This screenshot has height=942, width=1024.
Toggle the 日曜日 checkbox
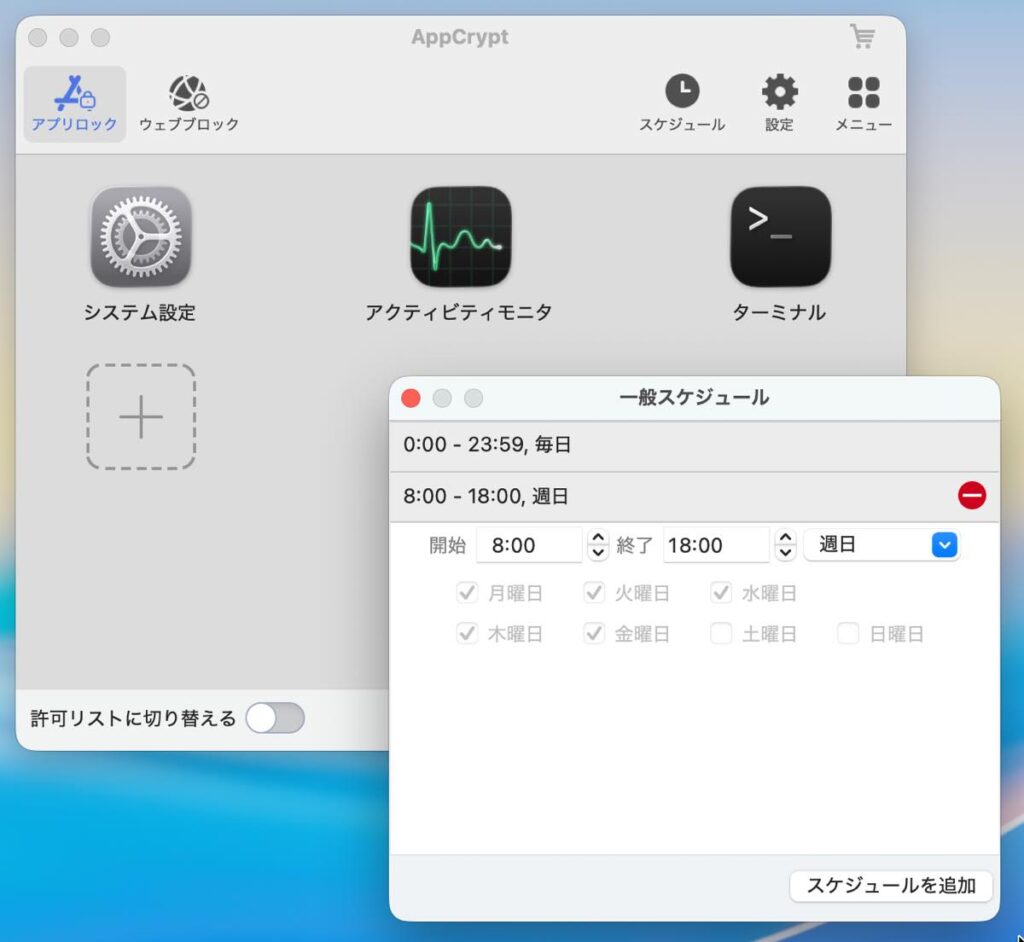tap(848, 634)
